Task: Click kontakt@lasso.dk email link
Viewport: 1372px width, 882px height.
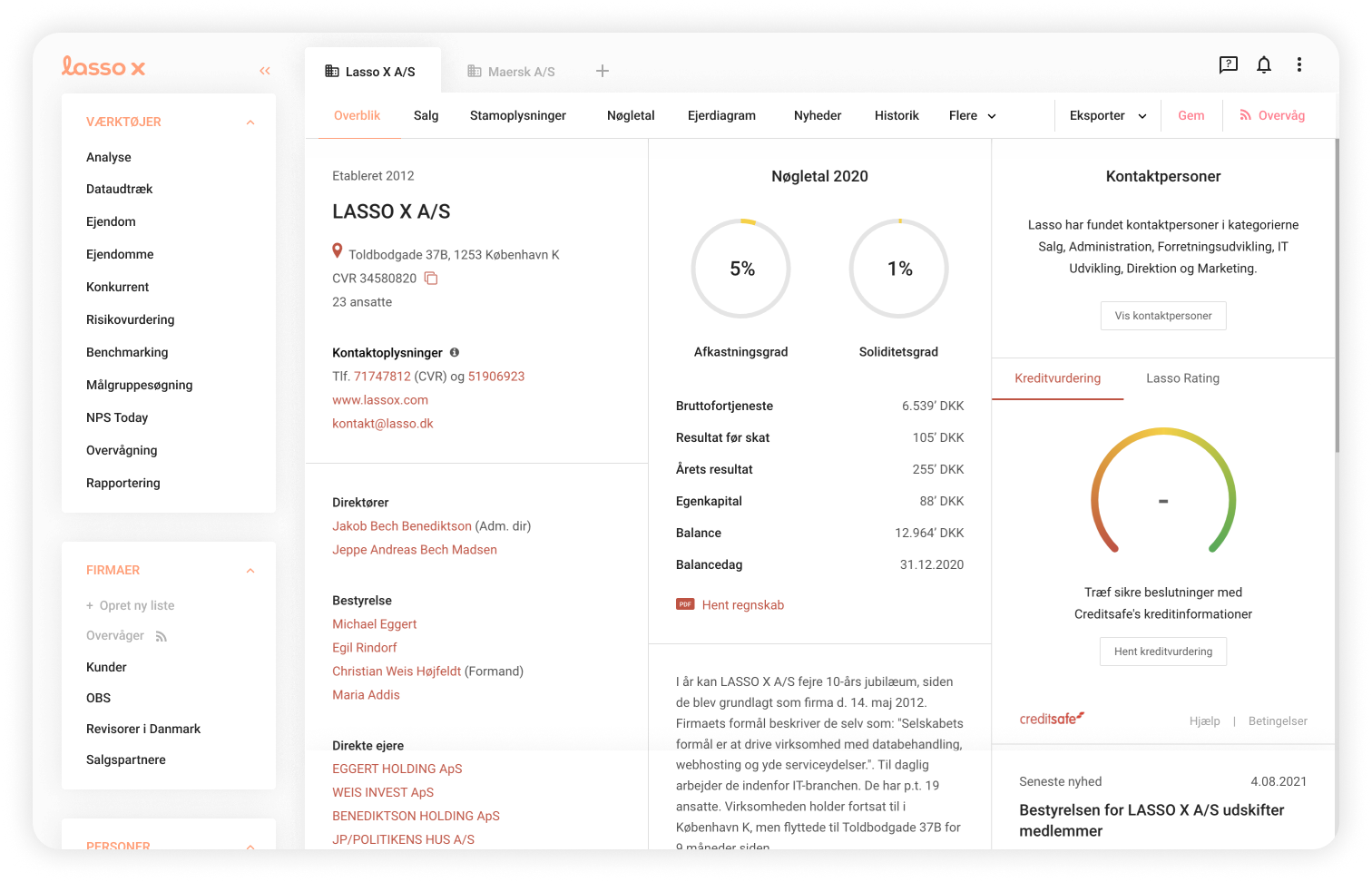Action: [383, 424]
